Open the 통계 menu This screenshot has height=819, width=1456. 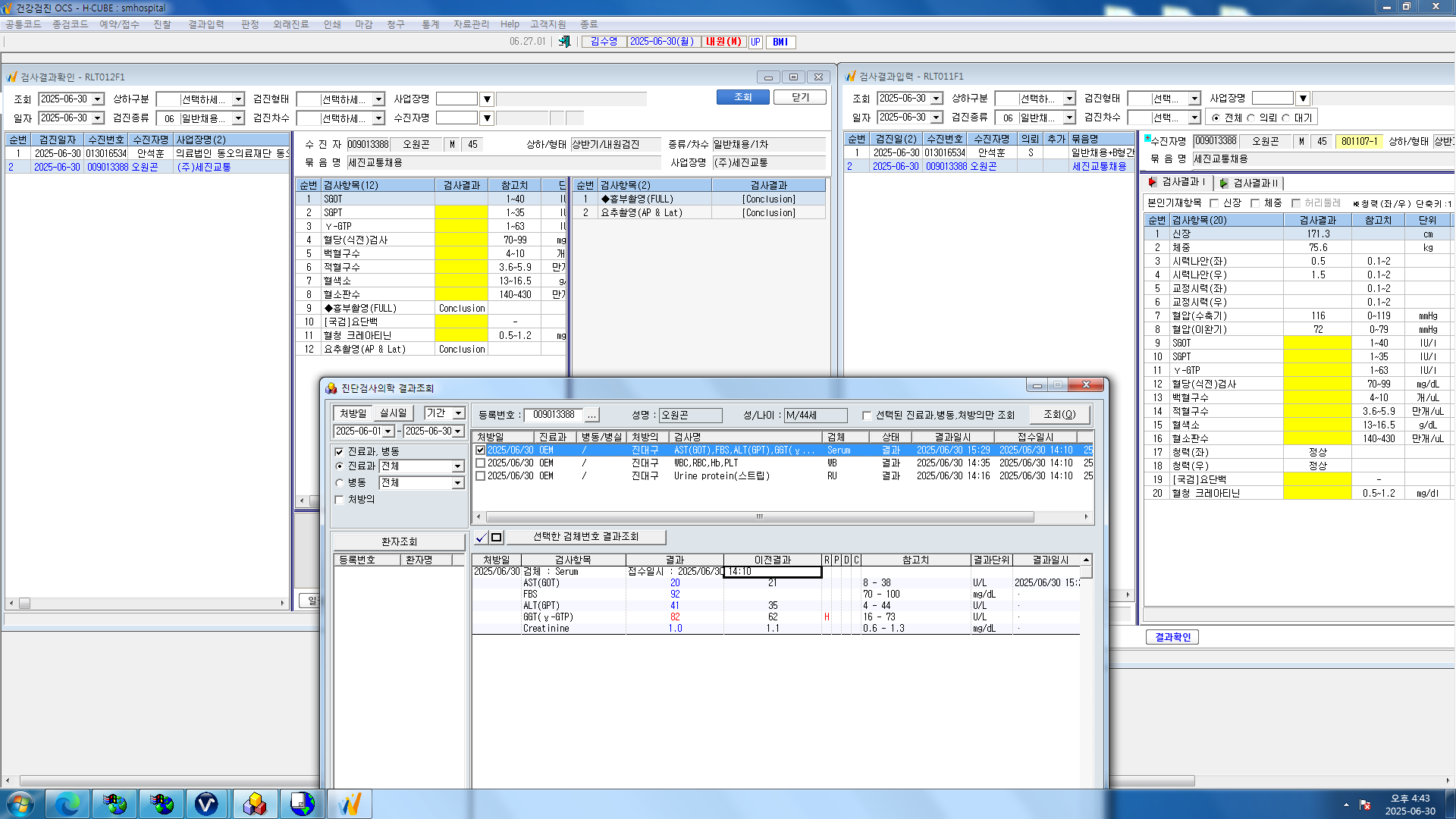430,24
